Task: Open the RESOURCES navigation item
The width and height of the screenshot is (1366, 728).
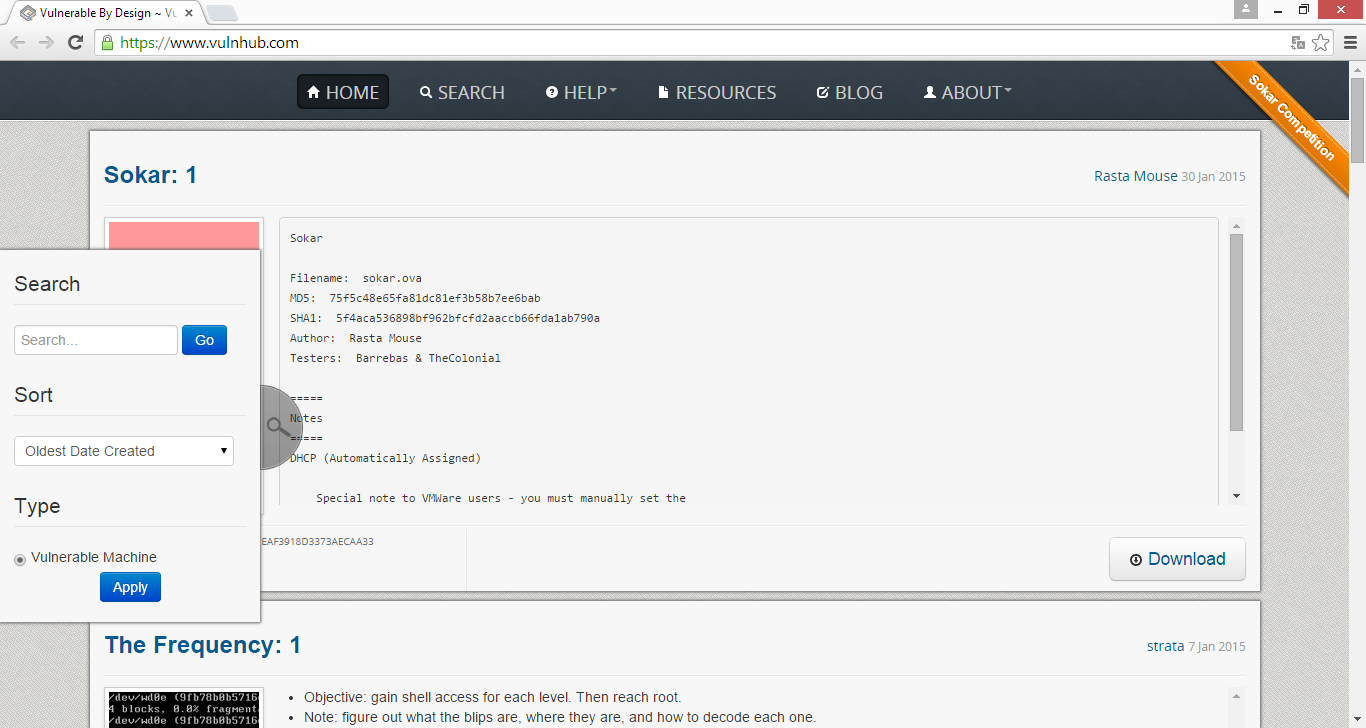Action: pos(717,92)
